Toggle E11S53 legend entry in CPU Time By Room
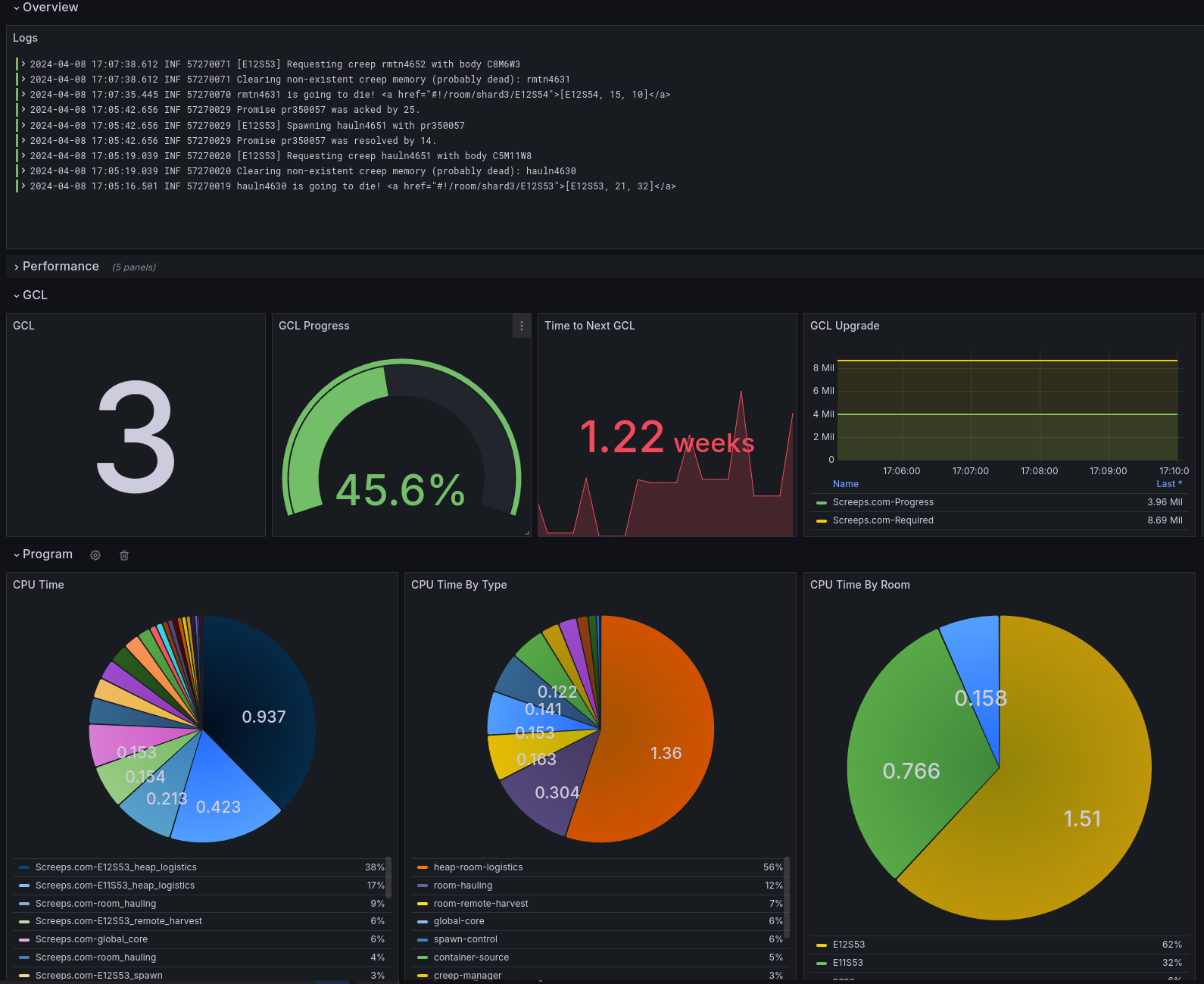 (848, 963)
